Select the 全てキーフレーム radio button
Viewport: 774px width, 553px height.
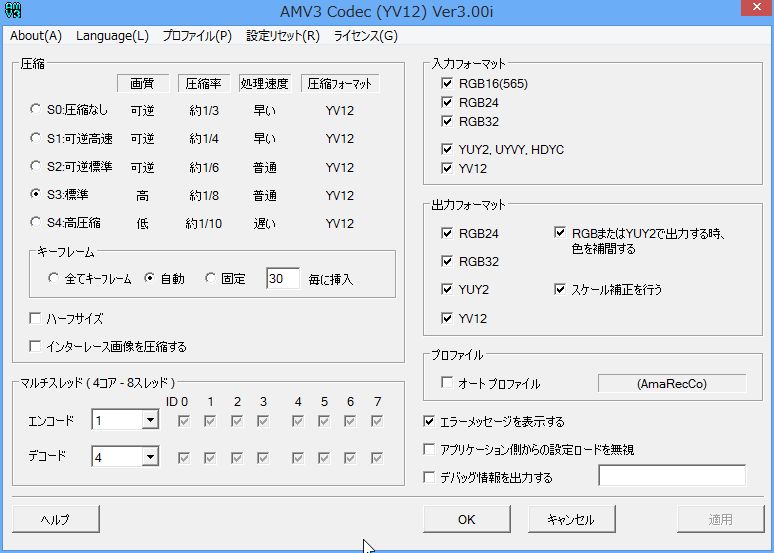tap(54, 279)
